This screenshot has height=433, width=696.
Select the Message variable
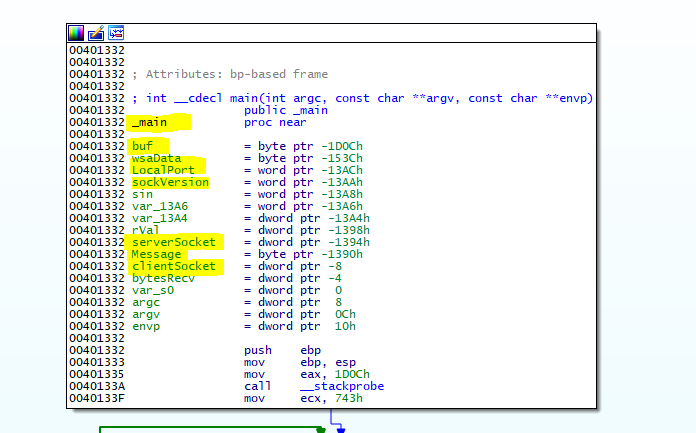(156, 254)
